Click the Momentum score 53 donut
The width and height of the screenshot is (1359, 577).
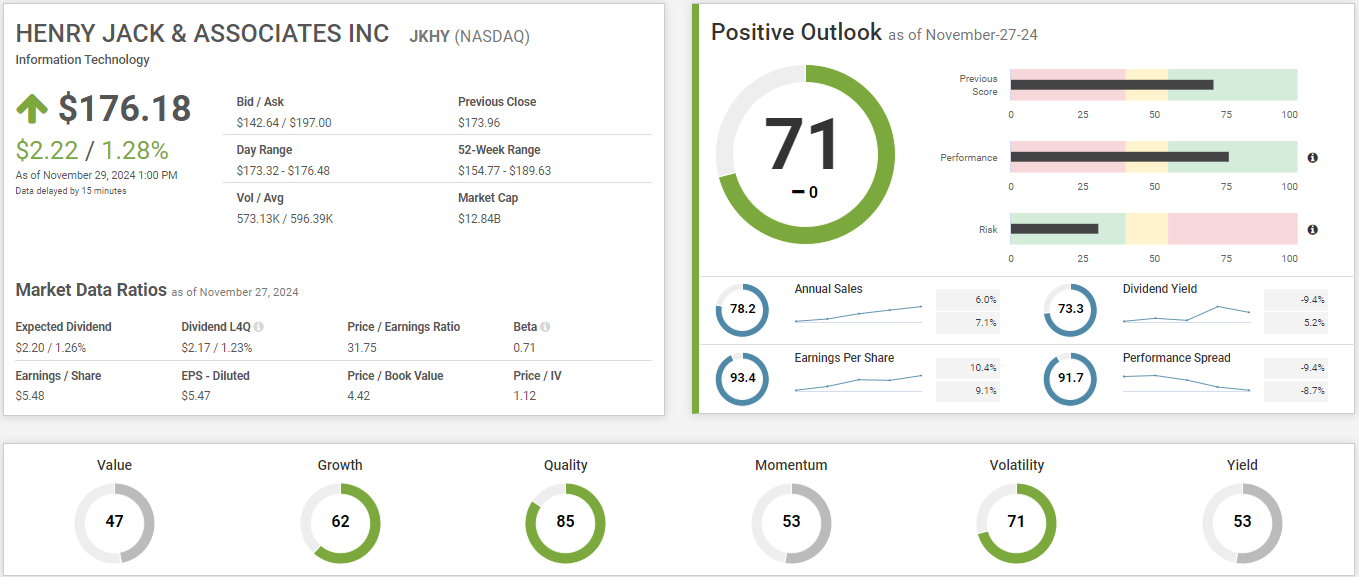(791, 522)
